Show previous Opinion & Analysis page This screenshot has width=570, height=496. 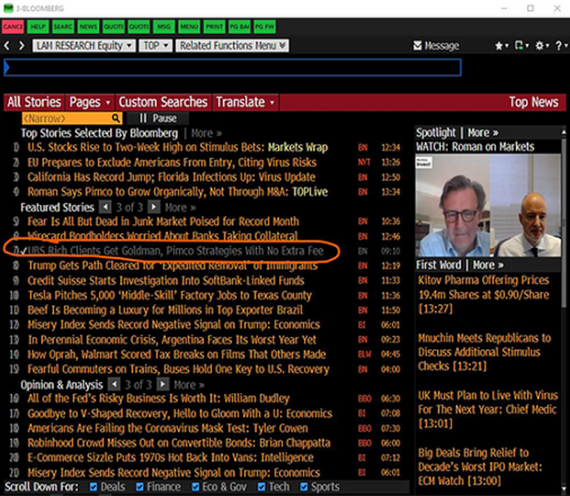point(114,384)
